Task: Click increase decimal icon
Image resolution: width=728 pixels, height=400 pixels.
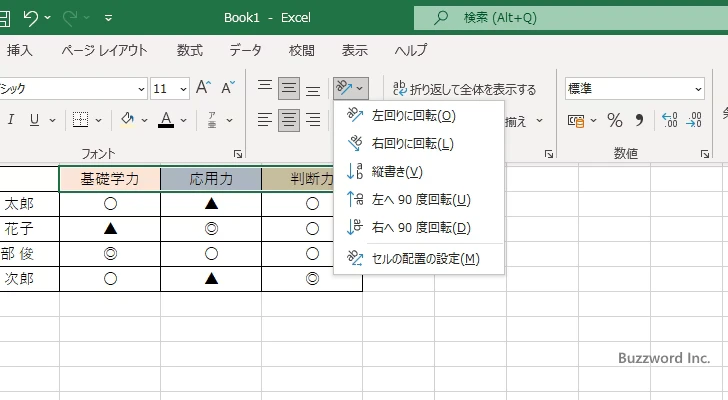Action: [x=670, y=121]
